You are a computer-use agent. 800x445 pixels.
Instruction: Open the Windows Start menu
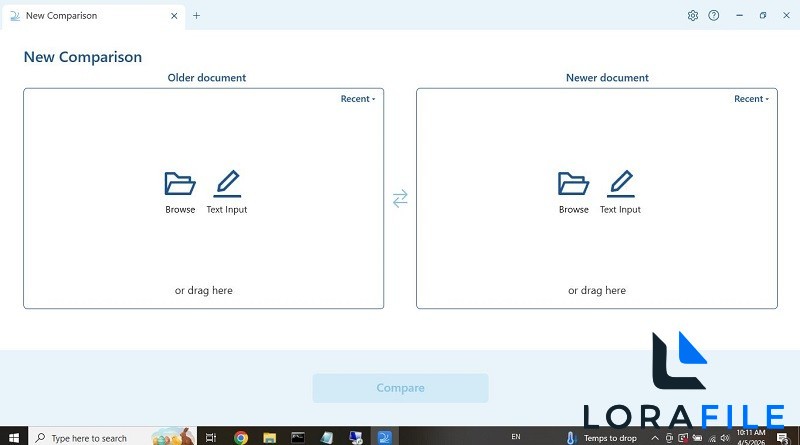coord(14,437)
